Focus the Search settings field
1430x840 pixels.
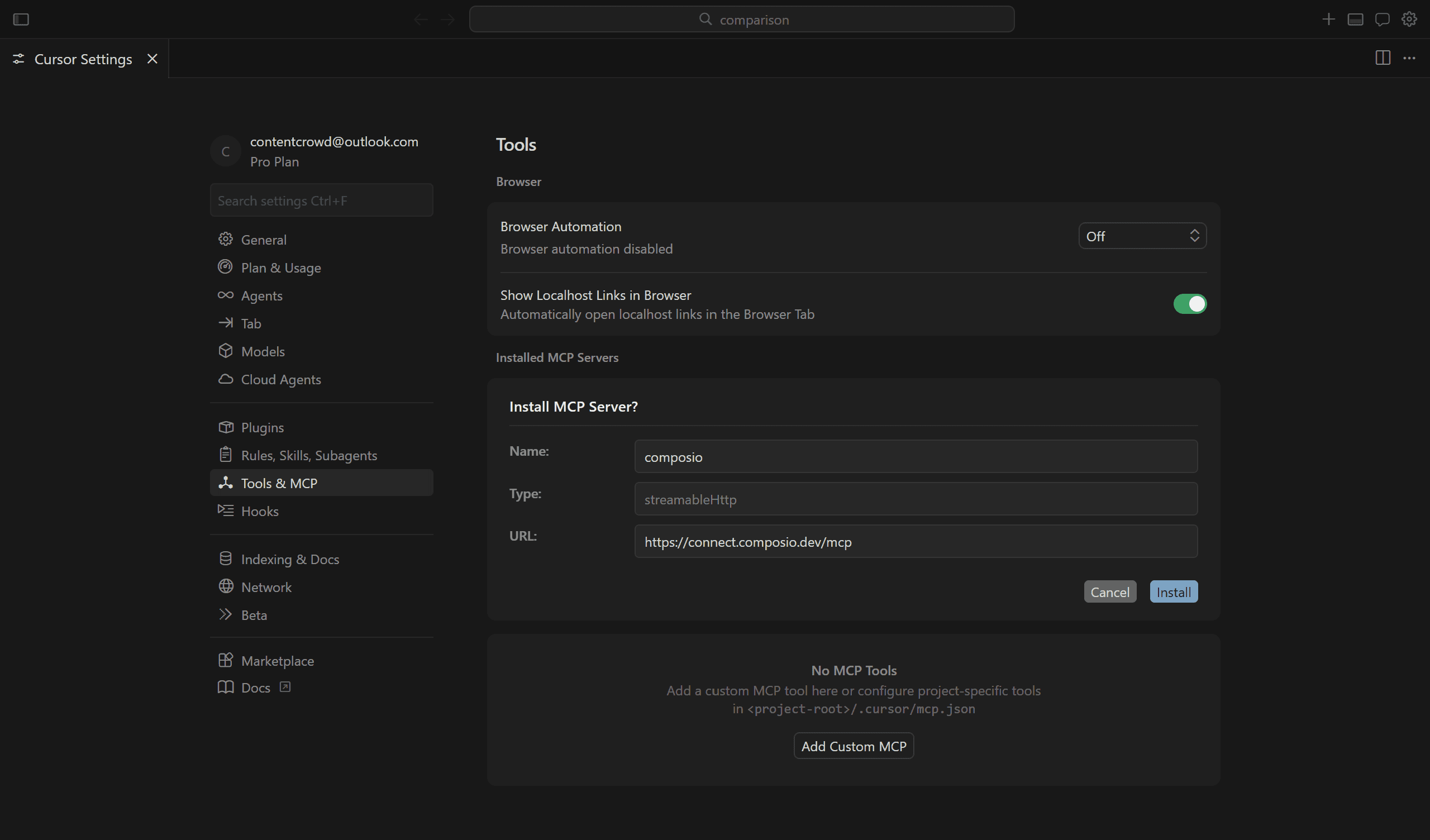321,201
